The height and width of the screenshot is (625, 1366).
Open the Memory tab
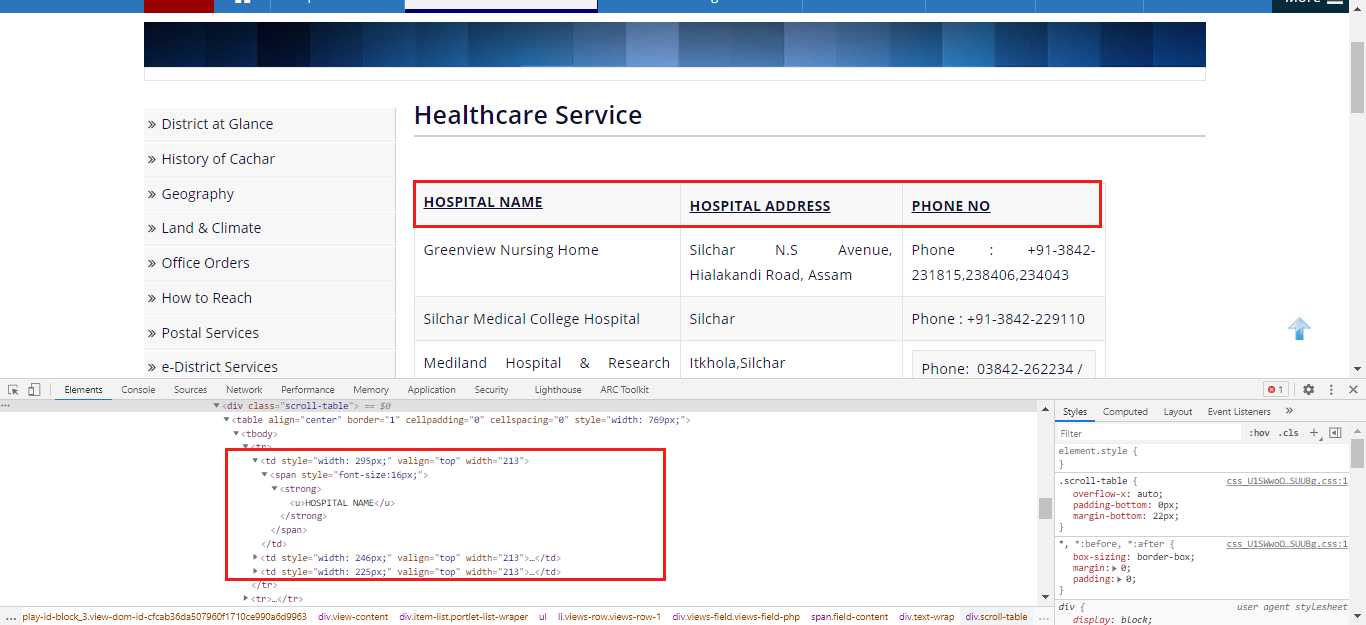(371, 390)
